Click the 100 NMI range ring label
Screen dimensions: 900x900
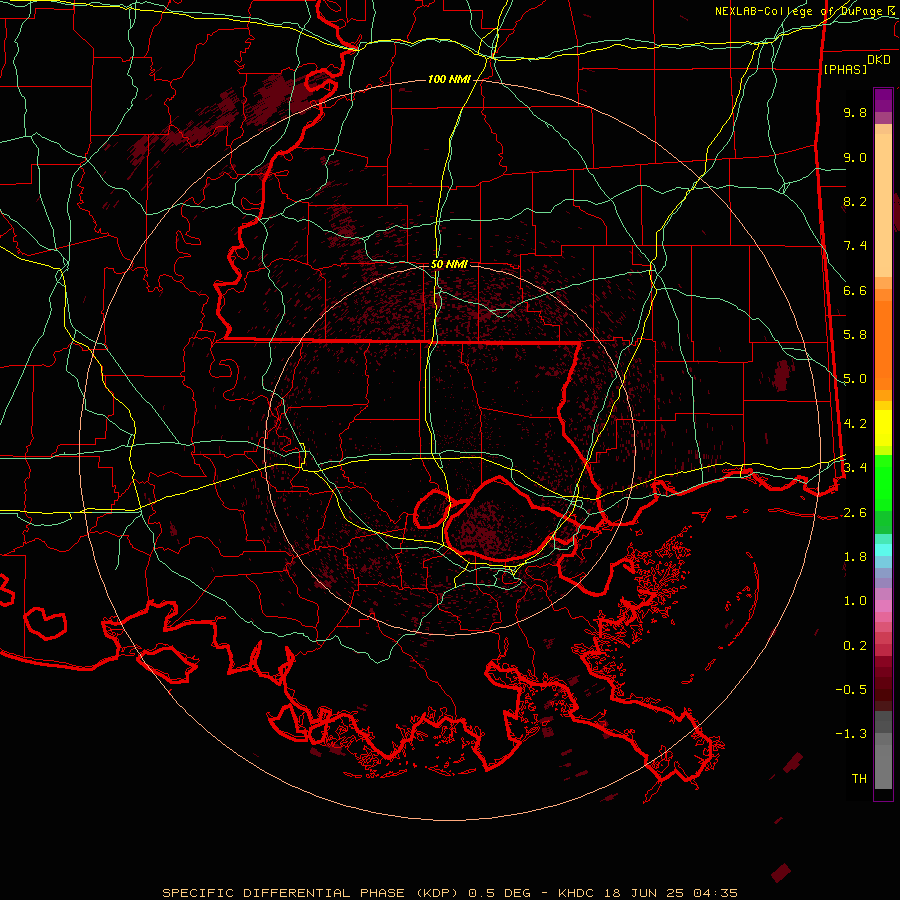point(449,79)
